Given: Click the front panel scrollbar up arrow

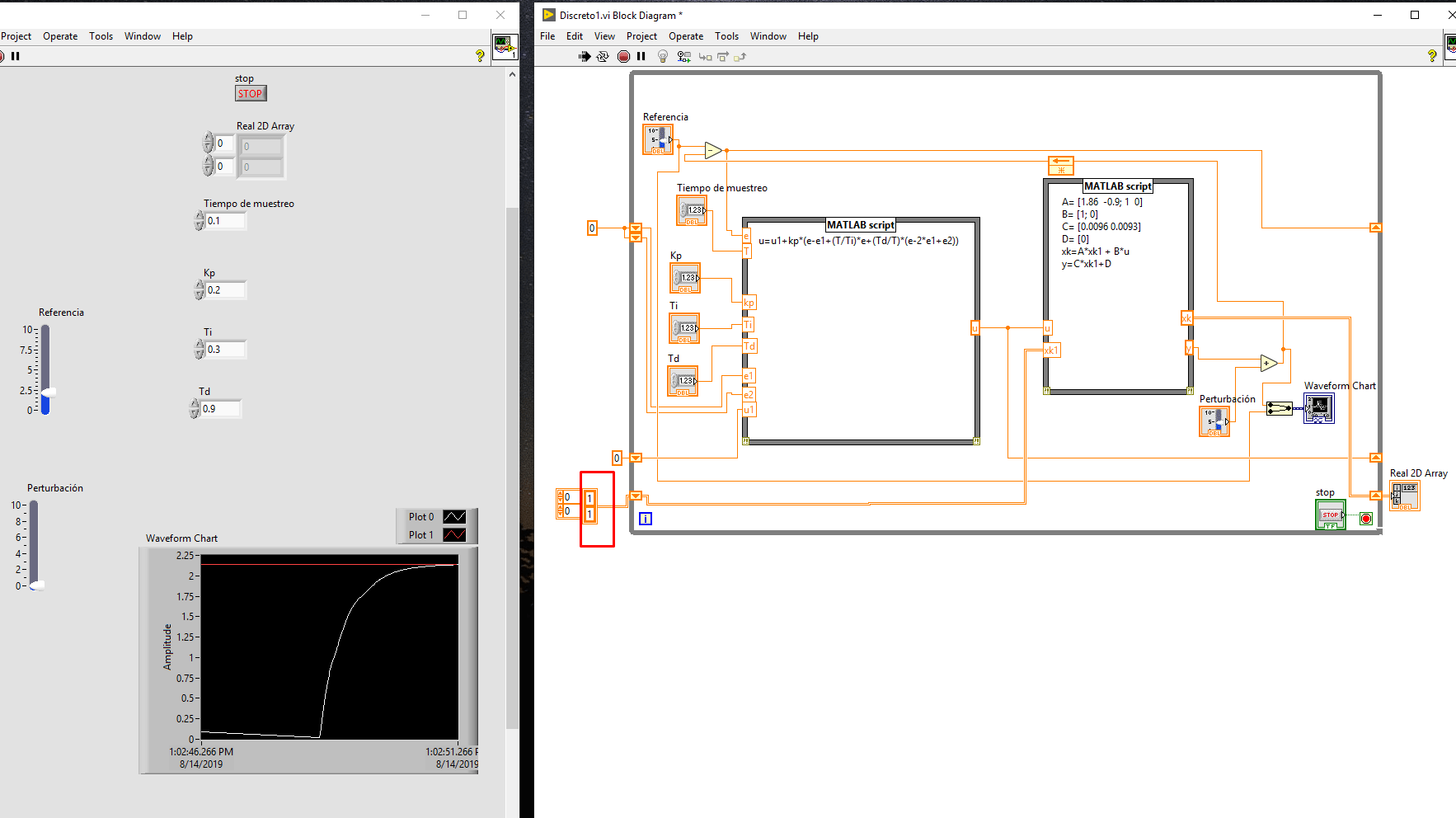Looking at the screenshot, I should (x=511, y=73).
